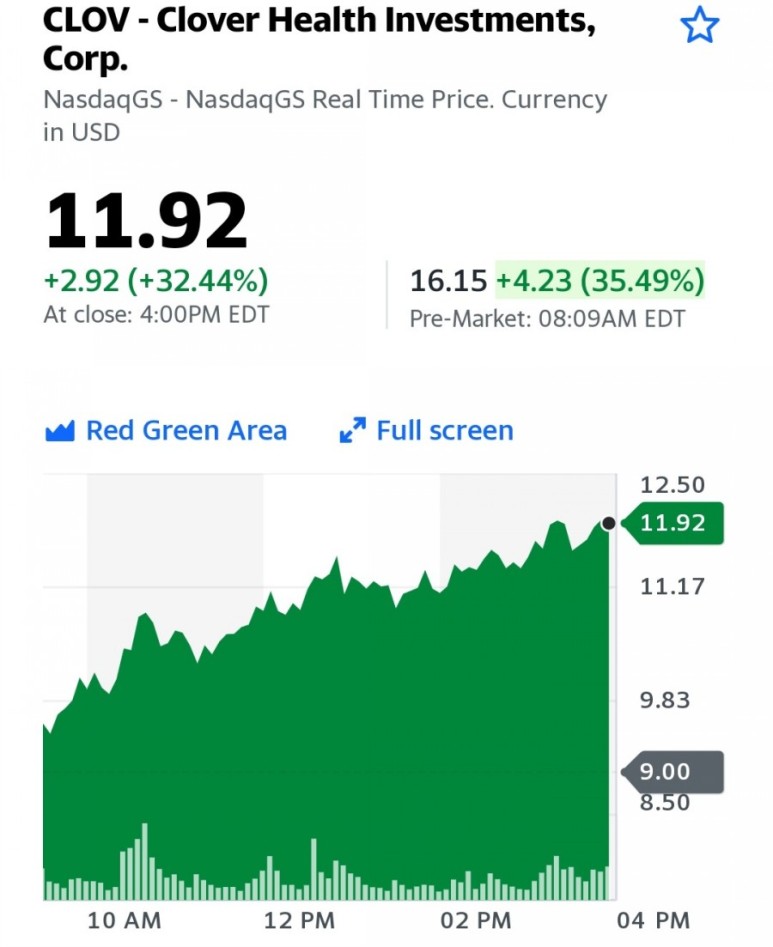773x947 pixels.
Task: Click the 12 PM time axis label
Action: [300, 921]
